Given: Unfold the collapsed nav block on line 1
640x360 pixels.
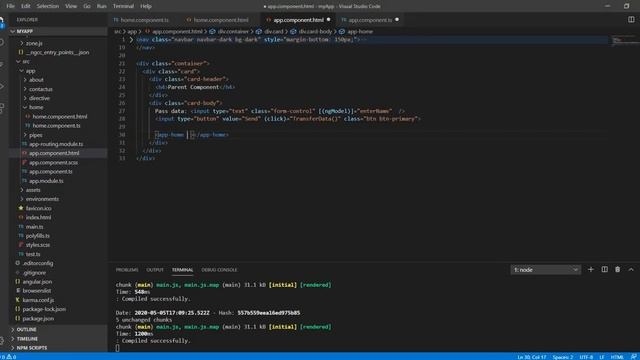Looking at the screenshot, I should click(x=131, y=40).
